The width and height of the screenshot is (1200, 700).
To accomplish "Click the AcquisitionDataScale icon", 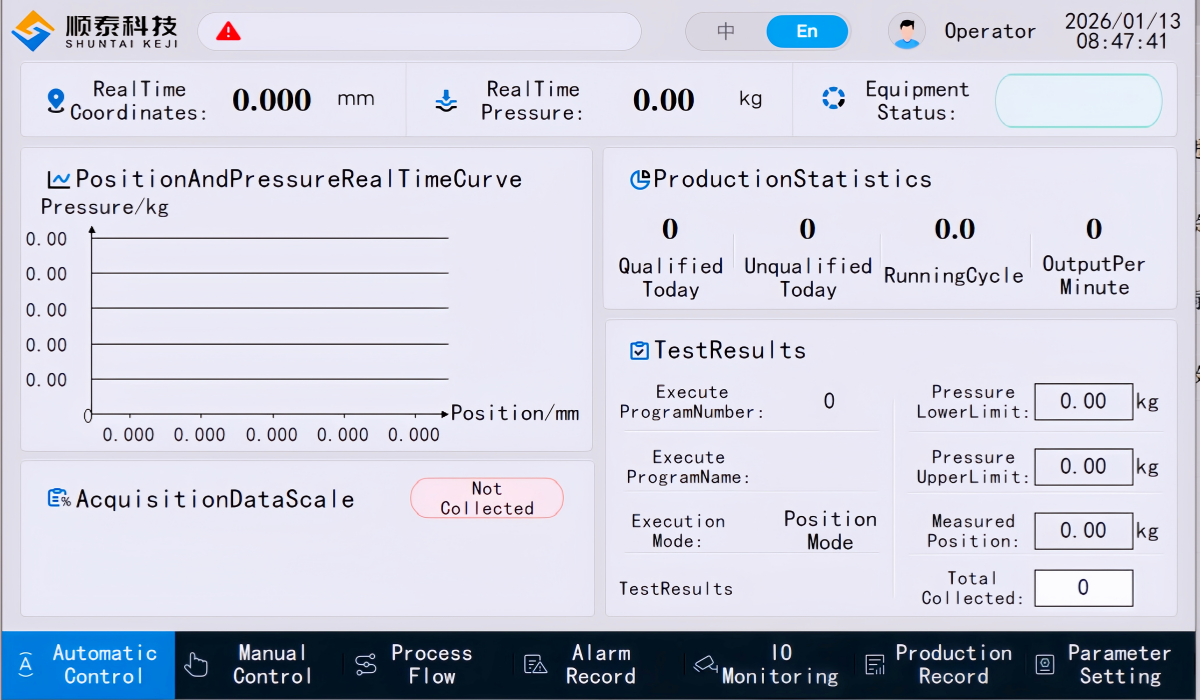I will (59, 498).
